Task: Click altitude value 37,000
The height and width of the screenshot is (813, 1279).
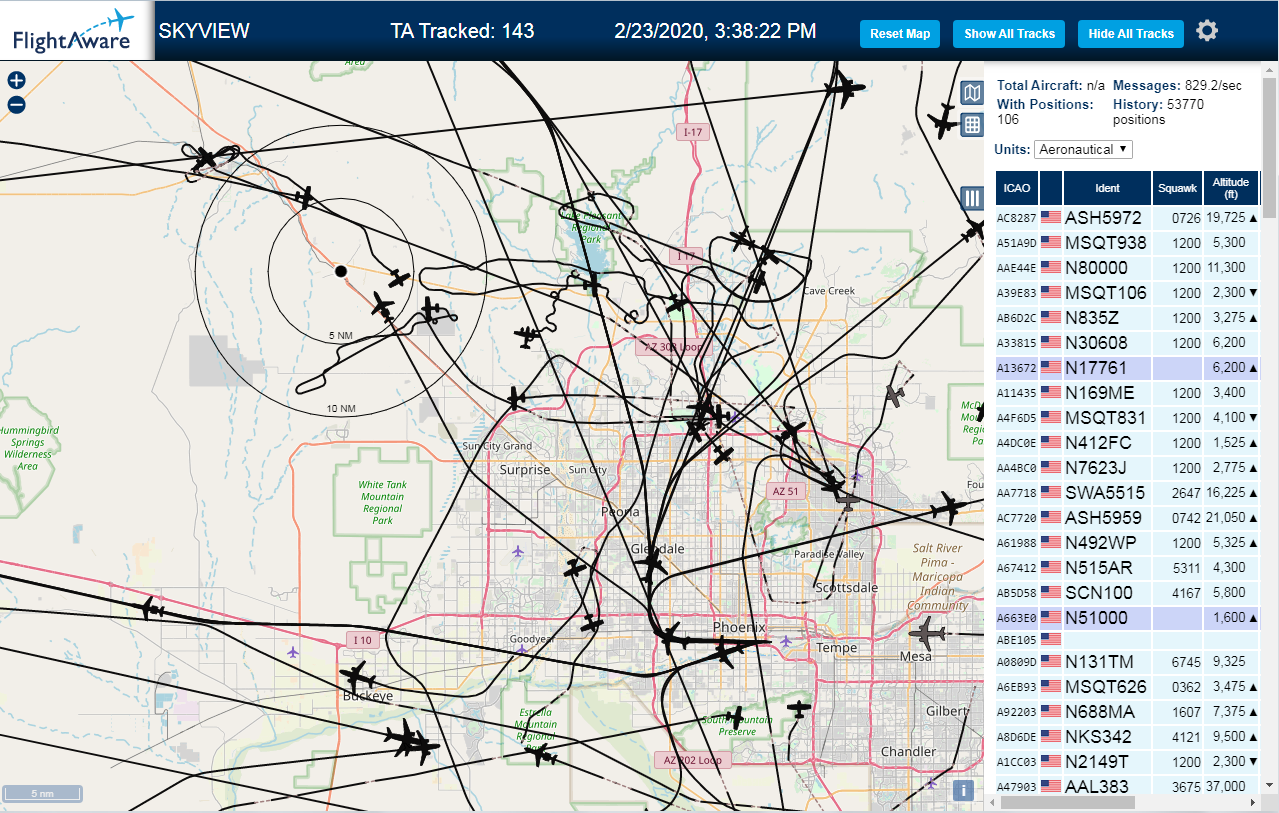Action: (1226, 787)
